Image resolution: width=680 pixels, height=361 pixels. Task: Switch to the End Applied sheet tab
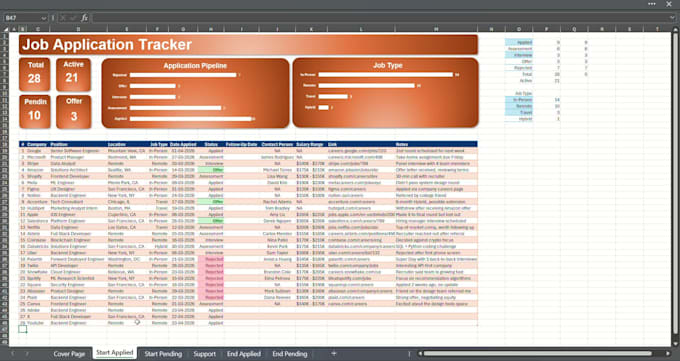244,354
